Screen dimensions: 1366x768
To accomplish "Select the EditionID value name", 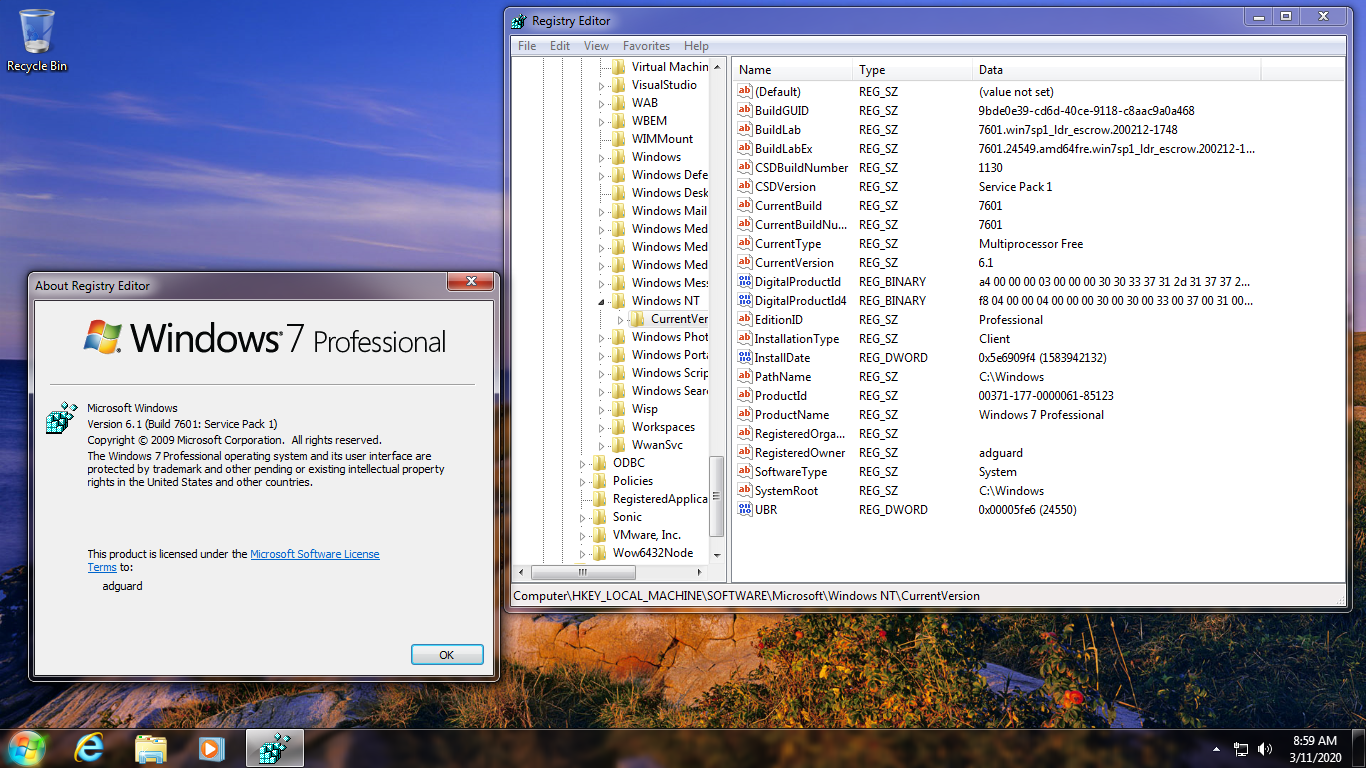I will pos(779,320).
